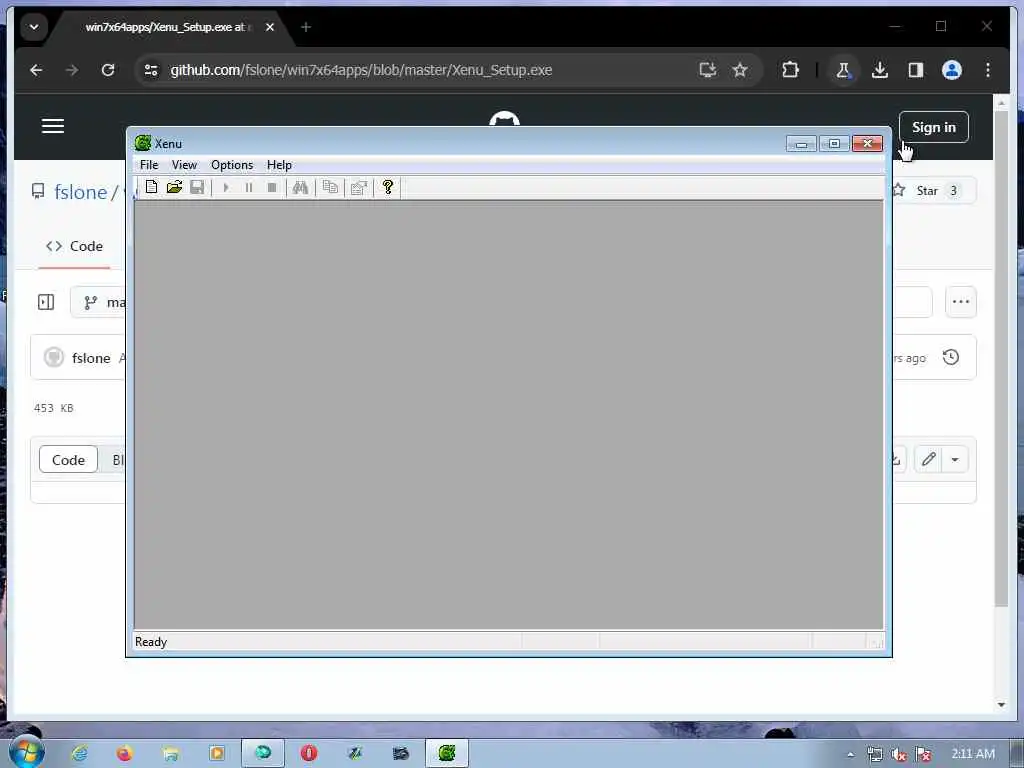Viewport: 1024px width, 768px height.
Task: Click the pencil edit file icon on GitHub
Action: click(x=928, y=459)
